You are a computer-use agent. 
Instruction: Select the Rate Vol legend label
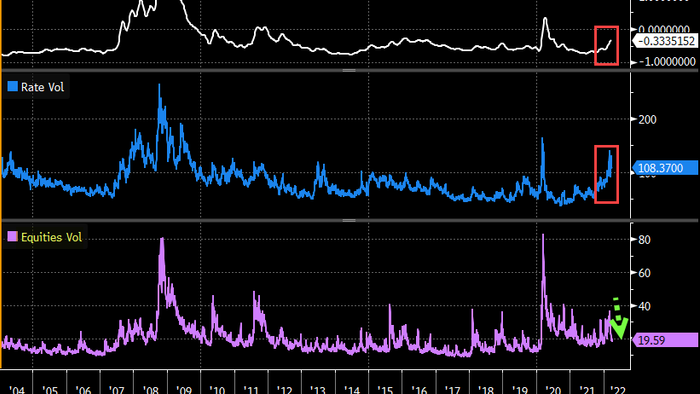pyautogui.click(x=42, y=87)
